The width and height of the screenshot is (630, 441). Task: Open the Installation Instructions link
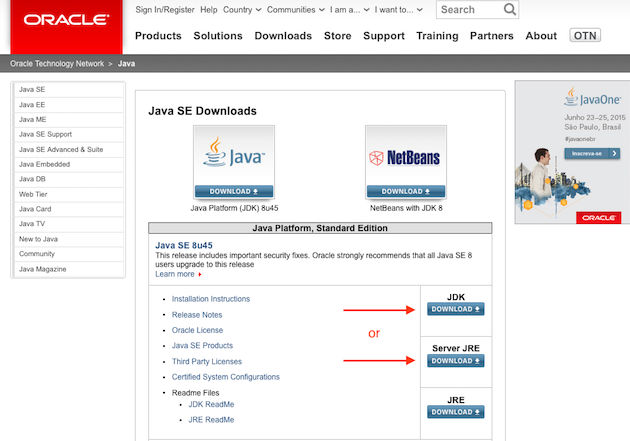tap(211, 299)
